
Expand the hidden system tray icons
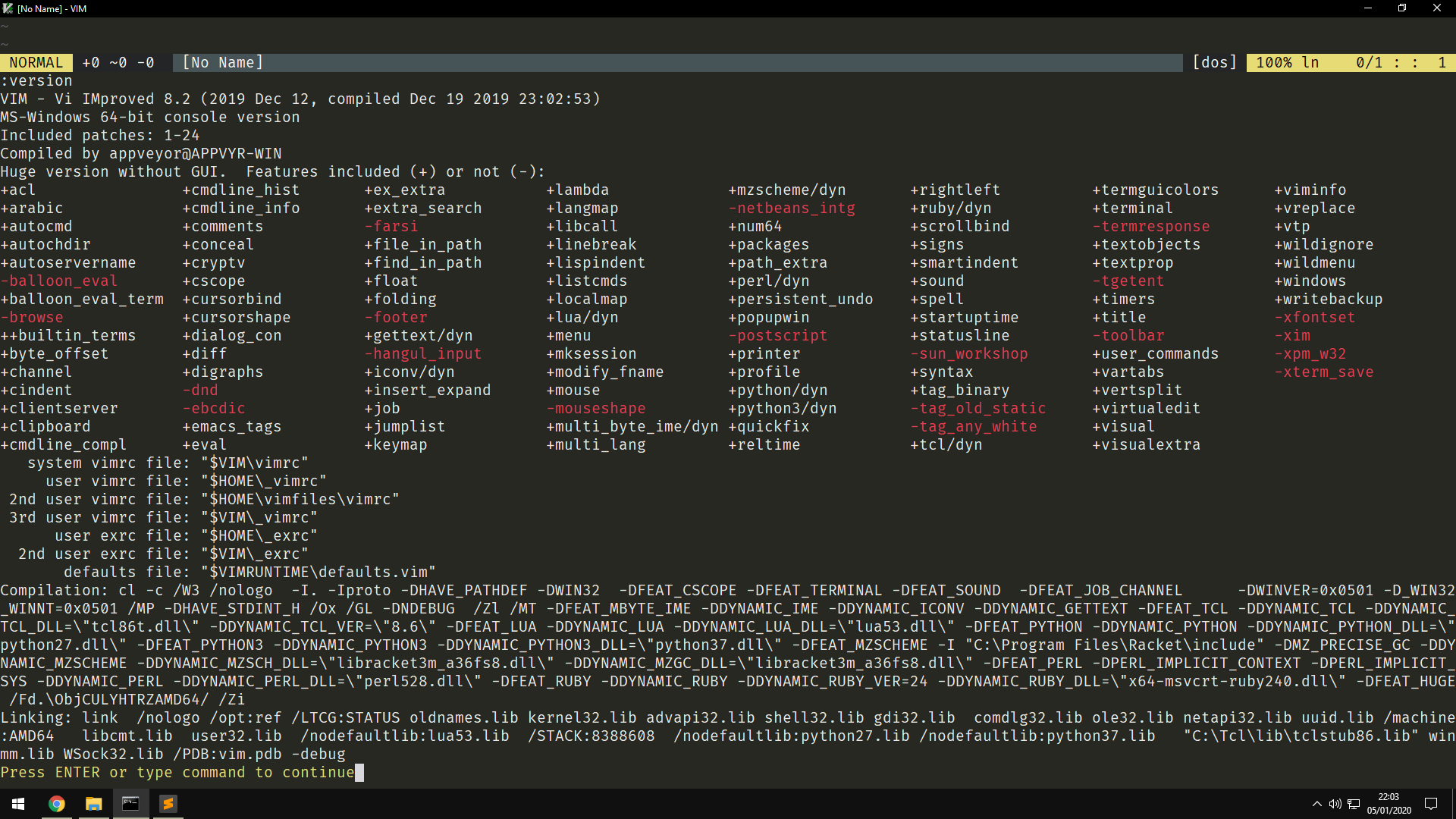(x=1316, y=804)
